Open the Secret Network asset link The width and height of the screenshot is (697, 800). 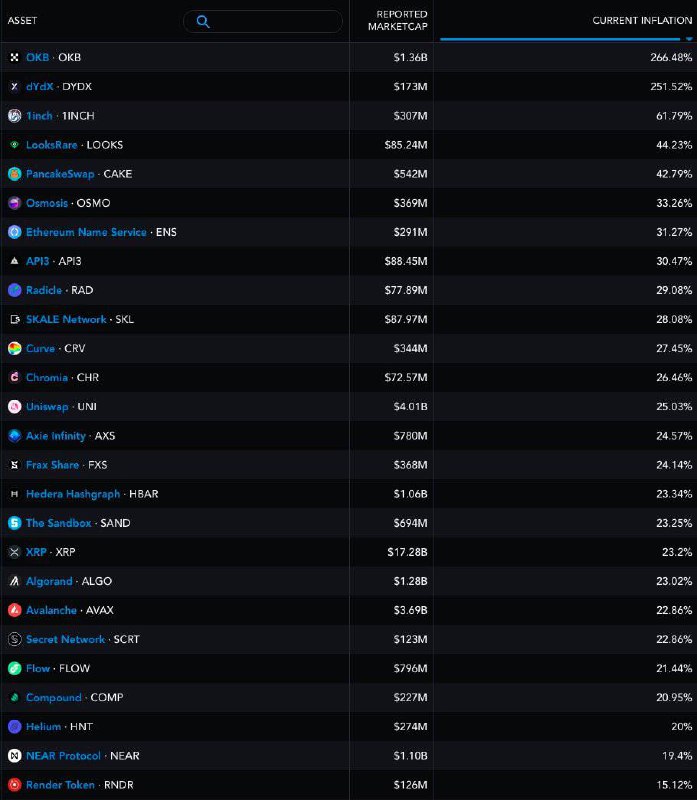point(65,639)
